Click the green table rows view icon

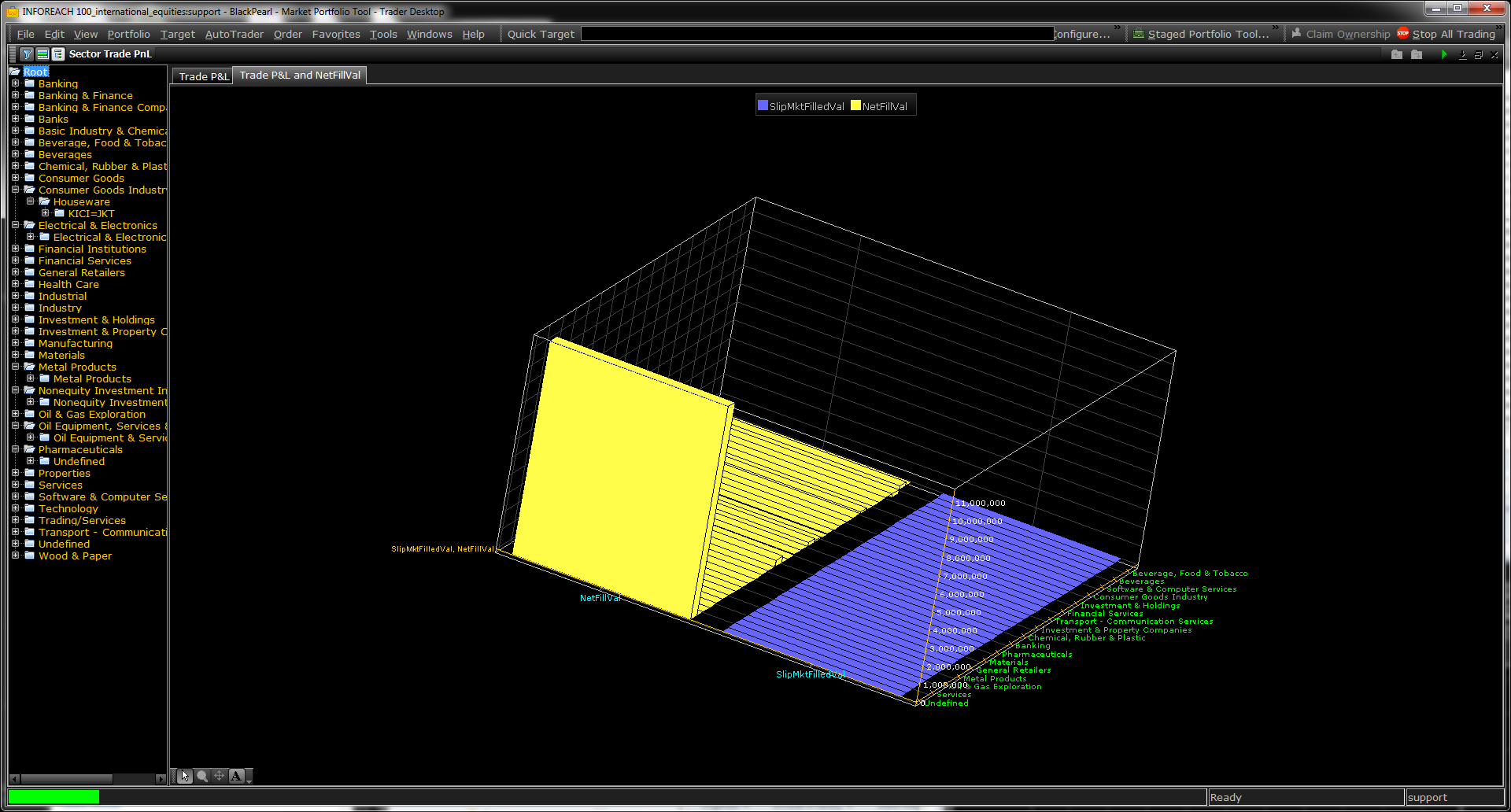point(42,54)
